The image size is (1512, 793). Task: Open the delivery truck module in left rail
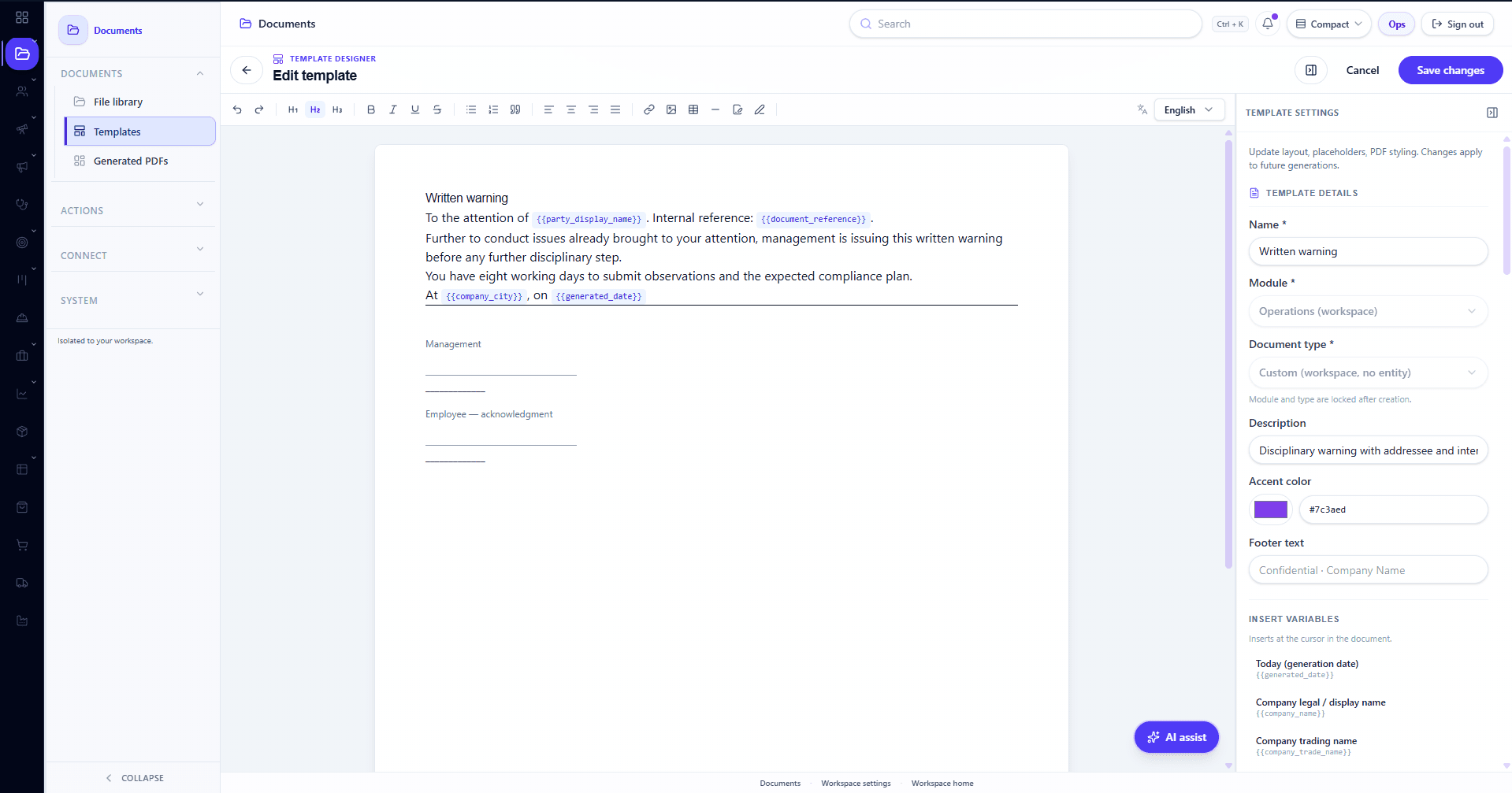[22, 583]
